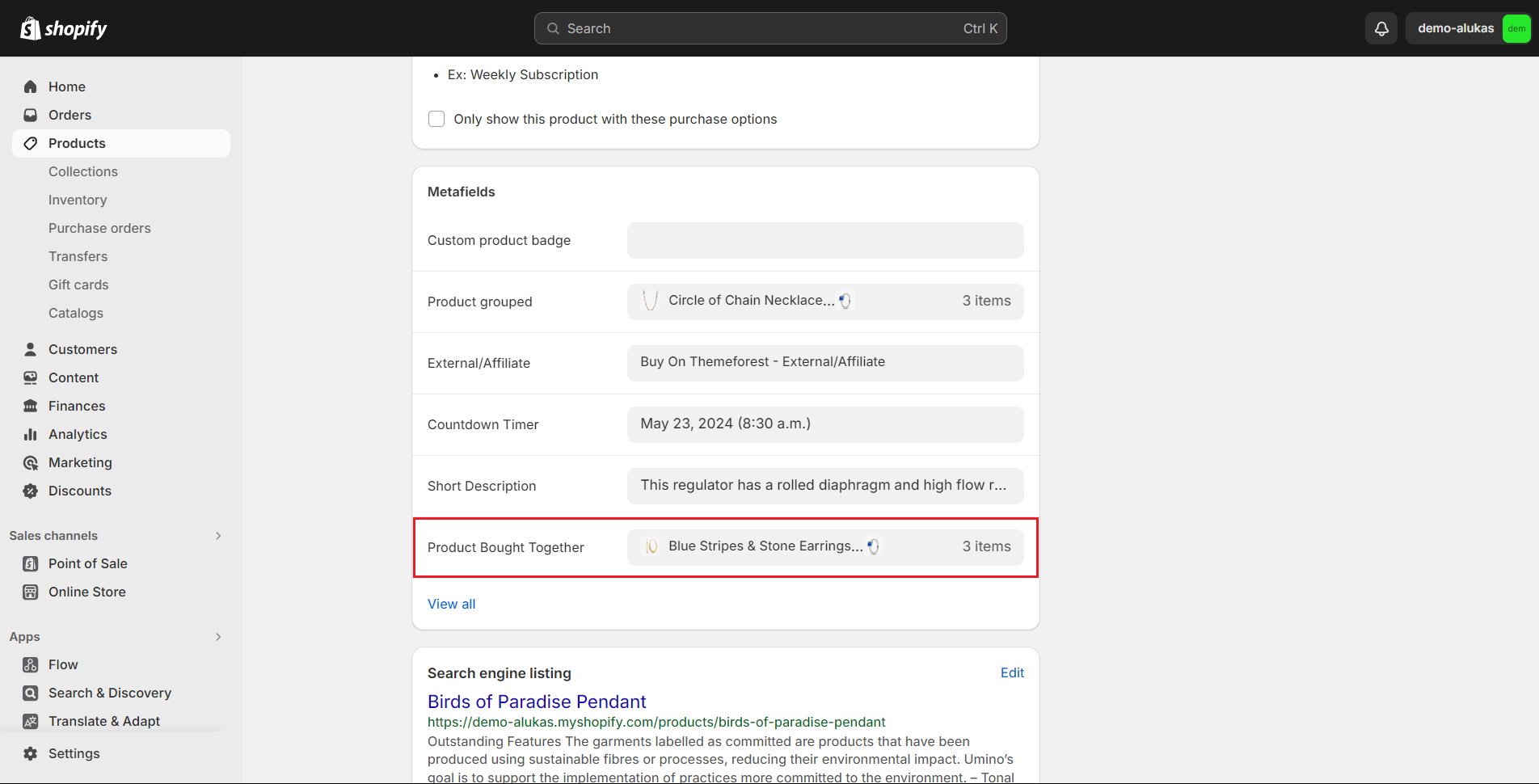Open Collections under Products

point(83,171)
